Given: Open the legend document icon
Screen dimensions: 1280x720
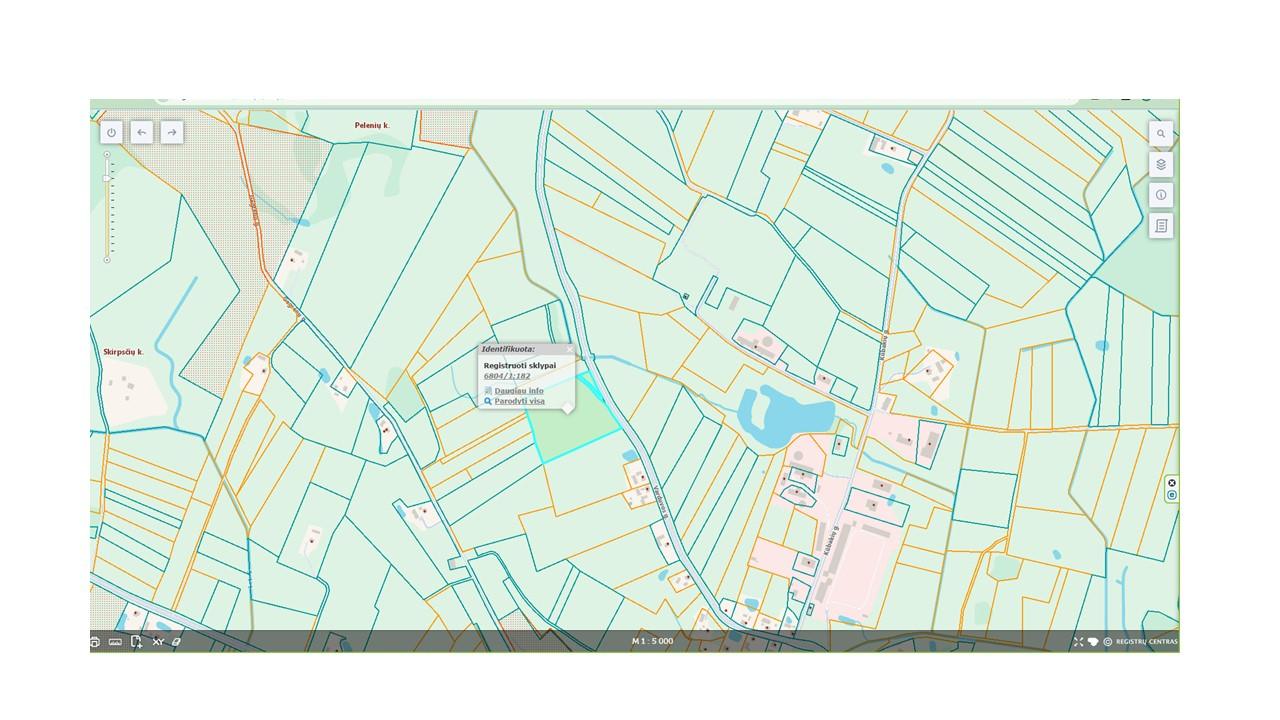Looking at the screenshot, I should (x=1161, y=226).
